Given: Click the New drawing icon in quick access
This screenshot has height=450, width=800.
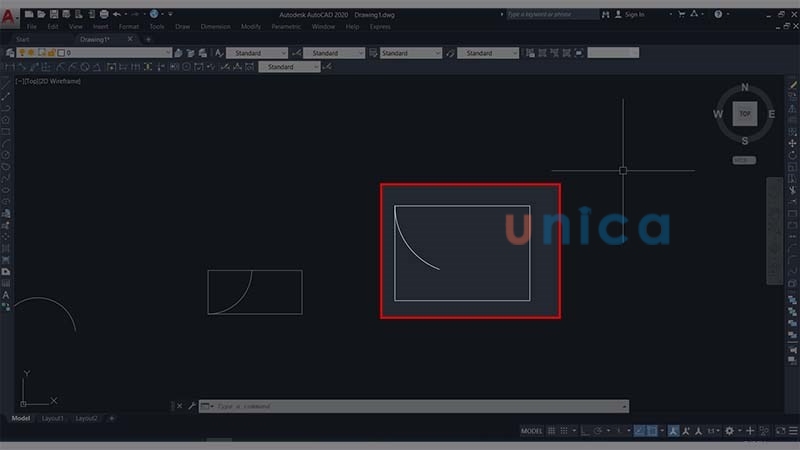Looking at the screenshot, I should [29, 14].
